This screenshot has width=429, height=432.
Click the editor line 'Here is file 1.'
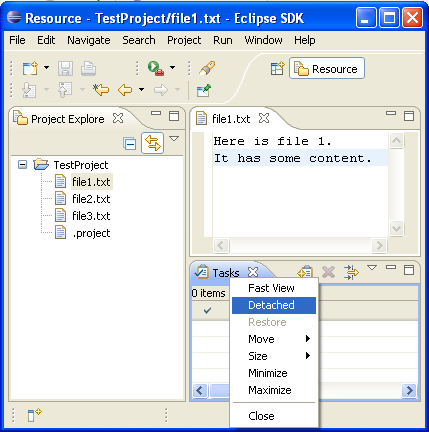pos(272,141)
